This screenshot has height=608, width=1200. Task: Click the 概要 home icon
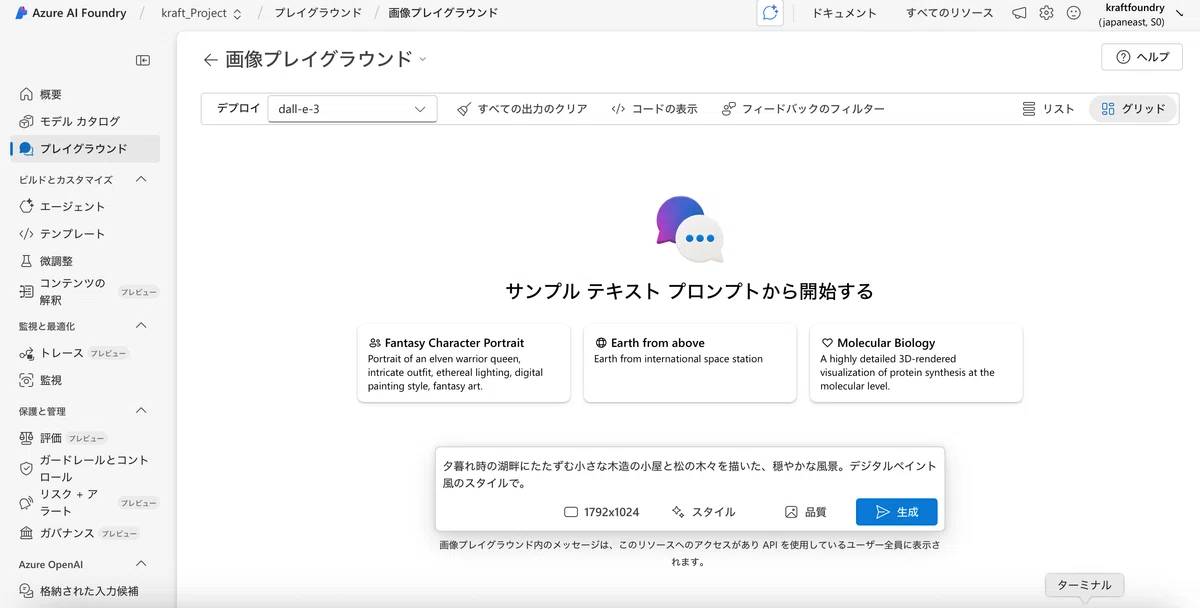pyautogui.click(x=27, y=94)
